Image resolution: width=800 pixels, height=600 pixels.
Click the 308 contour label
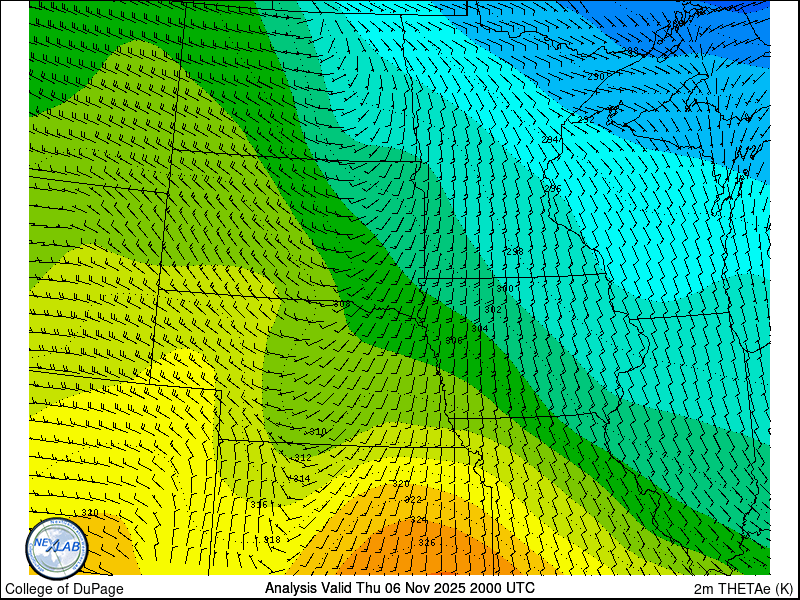(342, 304)
